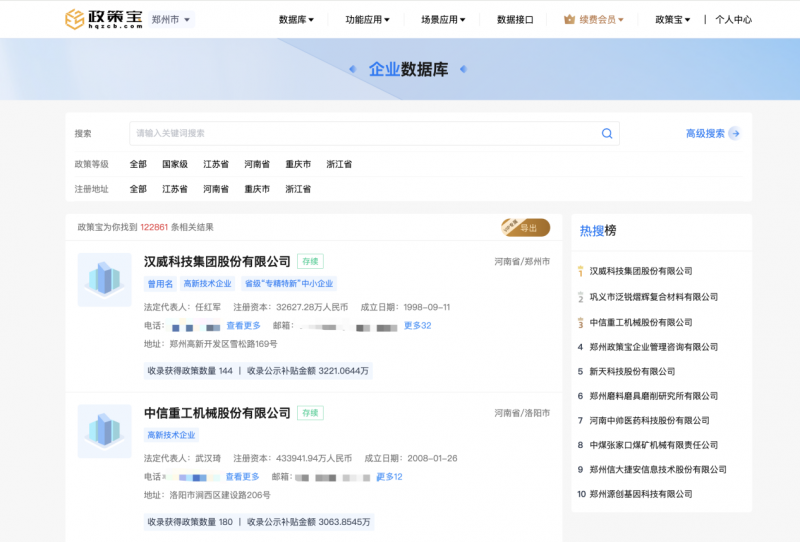Open 郑州磨料磨具磨削研究所有限公司 in 热搜榜

654,396
